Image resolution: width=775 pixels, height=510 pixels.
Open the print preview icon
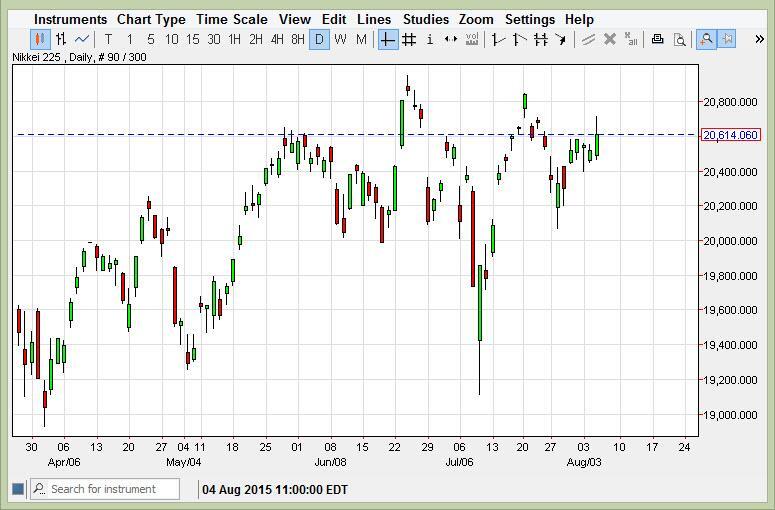[x=680, y=40]
